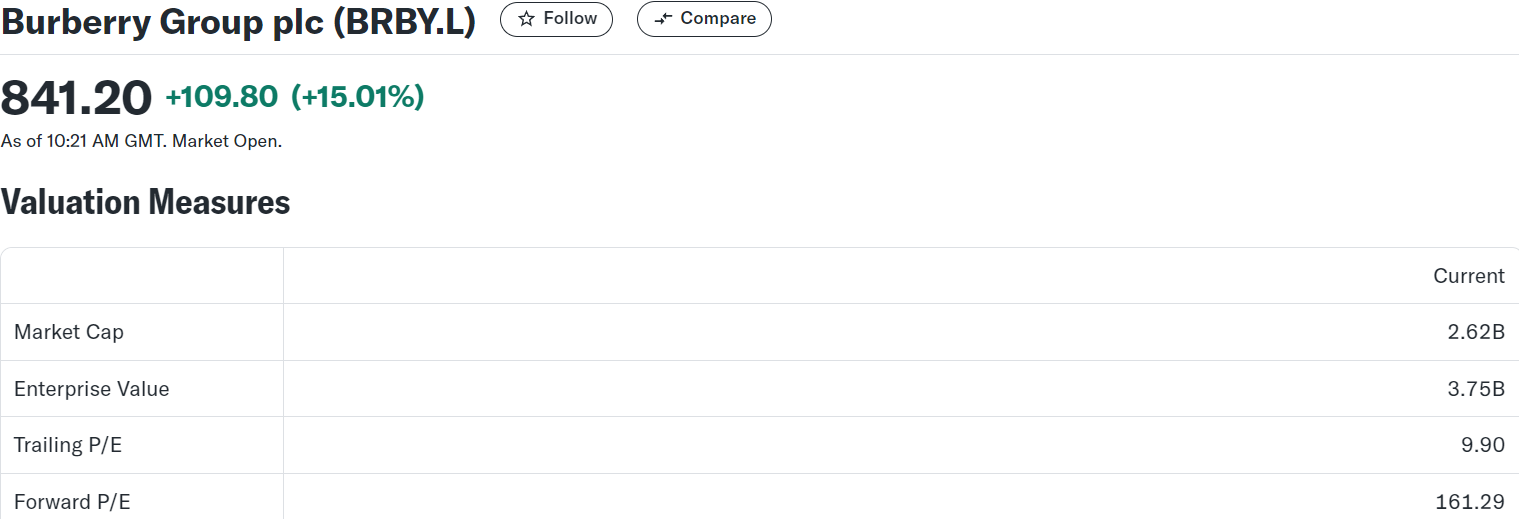Screen dimensions: 1519x519
Task: Select the Market Cap row label
Action: [69, 332]
